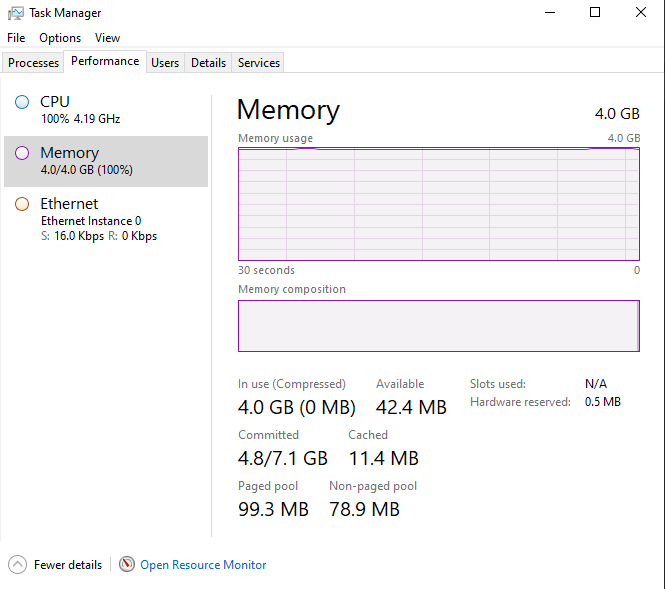The width and height of the screenshot is (665, 589).
Task: Switch to the Processes tab
Action: click(x=34, y=62)
